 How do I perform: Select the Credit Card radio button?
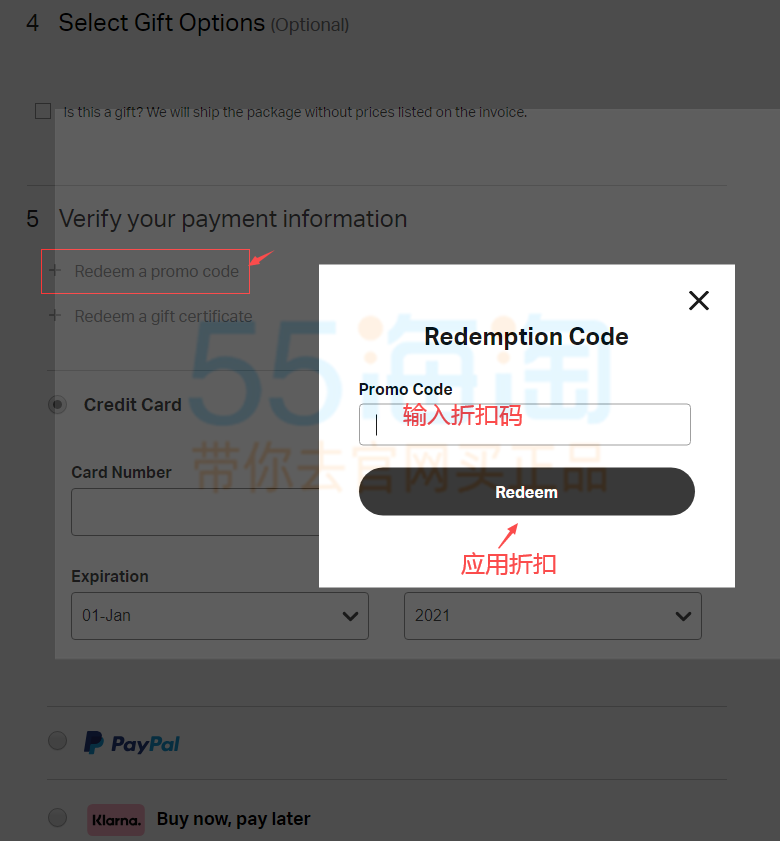click(57, 404)
